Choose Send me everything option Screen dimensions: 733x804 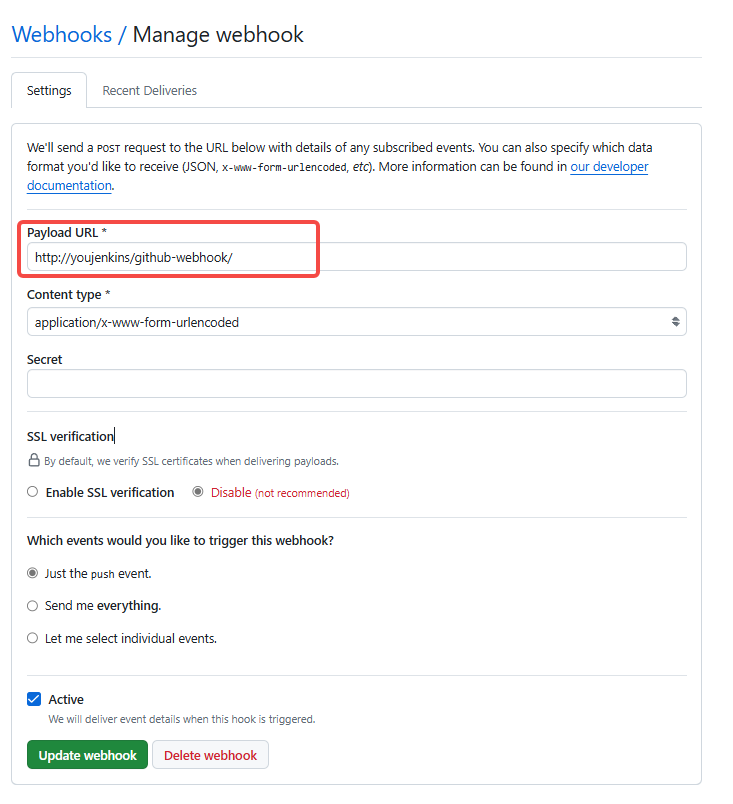point(33,606)
